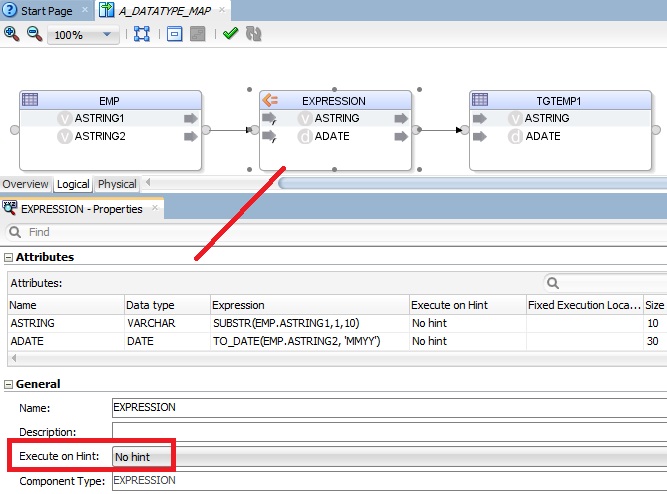
Task: Click the TGTEMP1 datastore table icon
Action: tap(480, 100)
